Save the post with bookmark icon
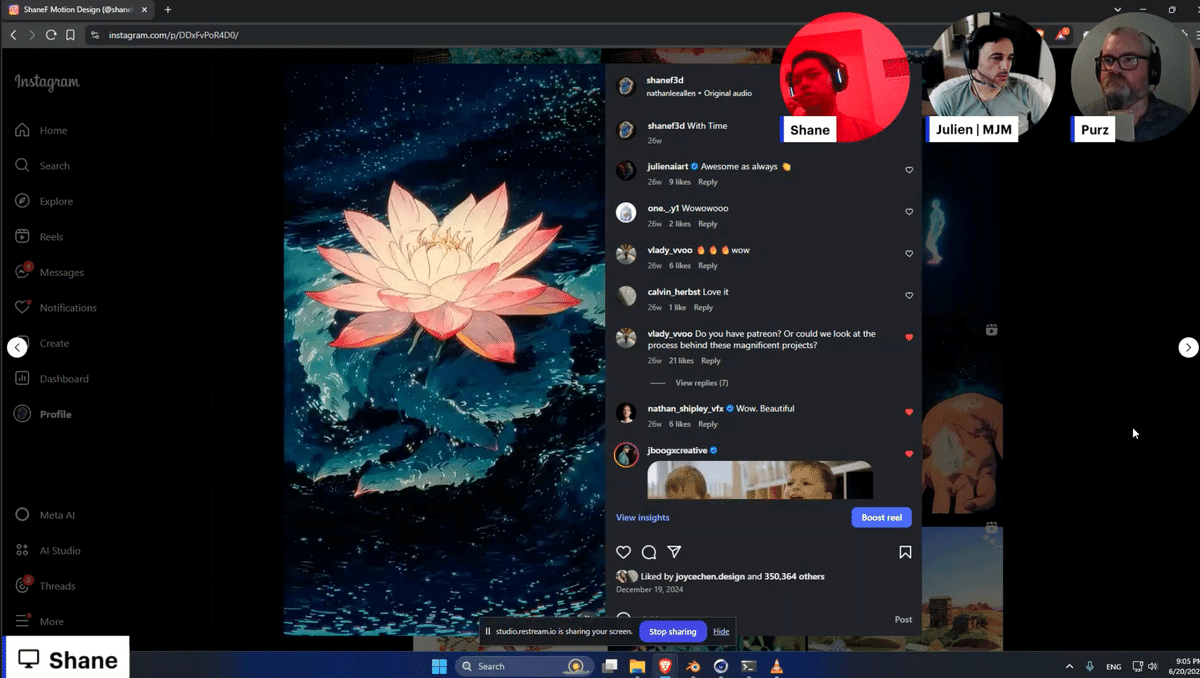This screenshot has width=1200, height=678. pyautogui.click(x=905, y=552)
